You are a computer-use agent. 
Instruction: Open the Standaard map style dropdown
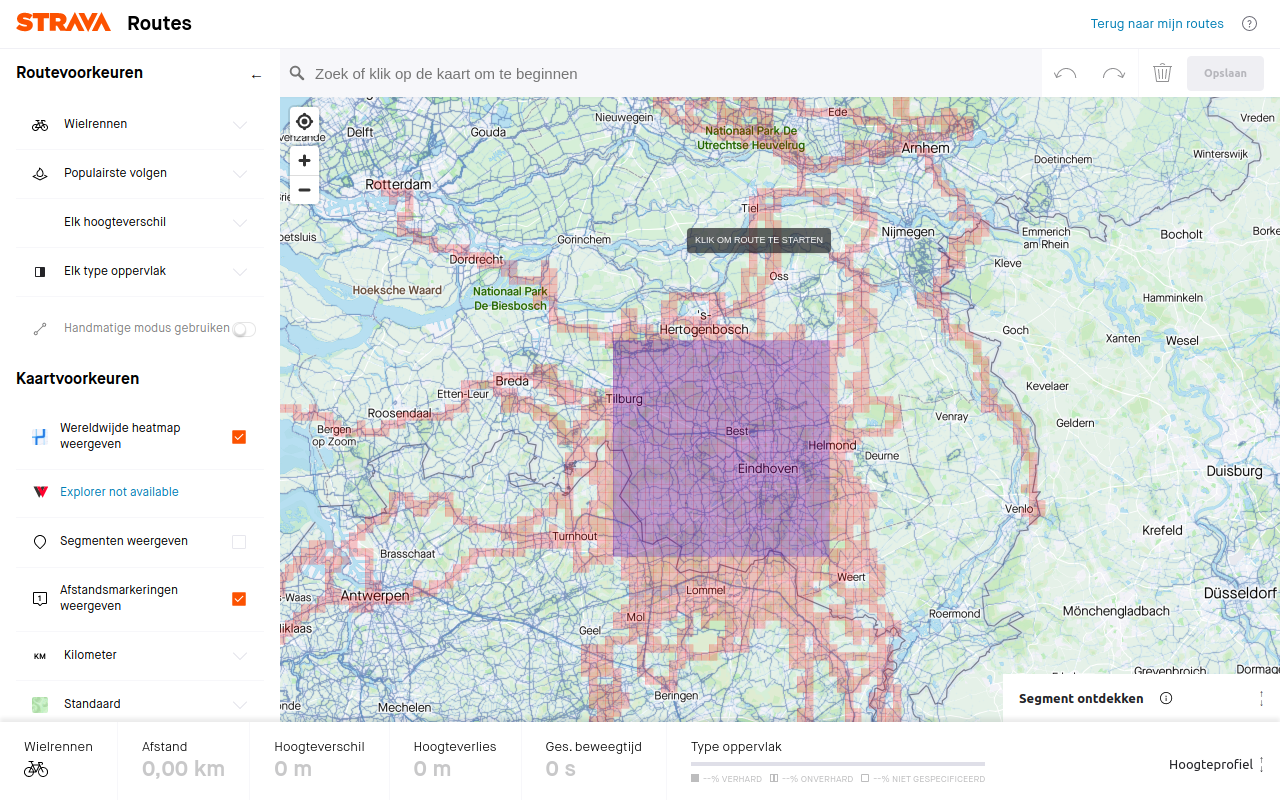tap(140, 705)
